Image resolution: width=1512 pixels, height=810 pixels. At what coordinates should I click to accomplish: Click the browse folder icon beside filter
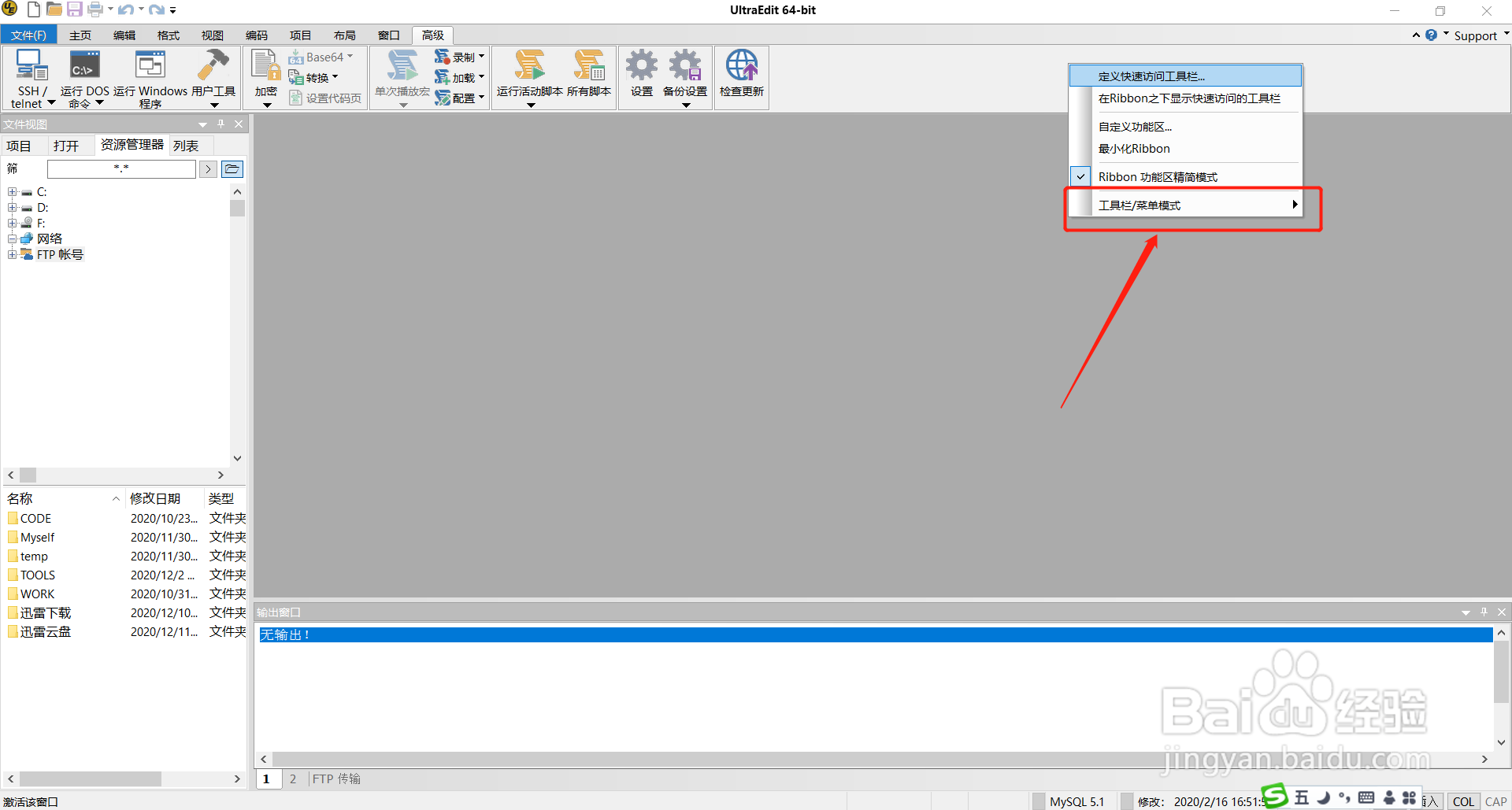coord(232,169)
